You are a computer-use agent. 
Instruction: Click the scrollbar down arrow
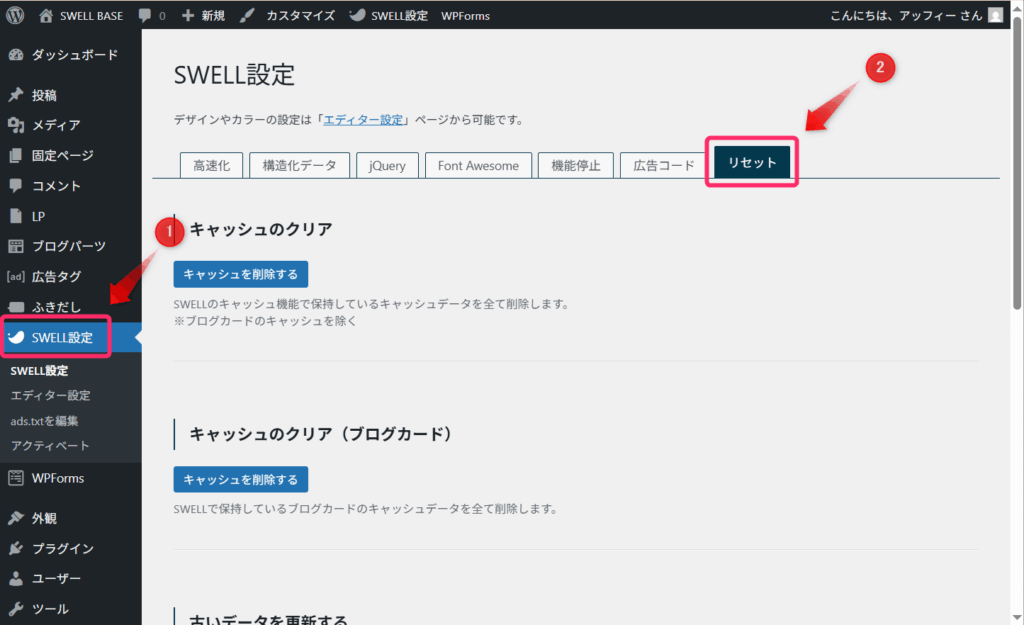pyautogui.click(x=1017, y=618)
